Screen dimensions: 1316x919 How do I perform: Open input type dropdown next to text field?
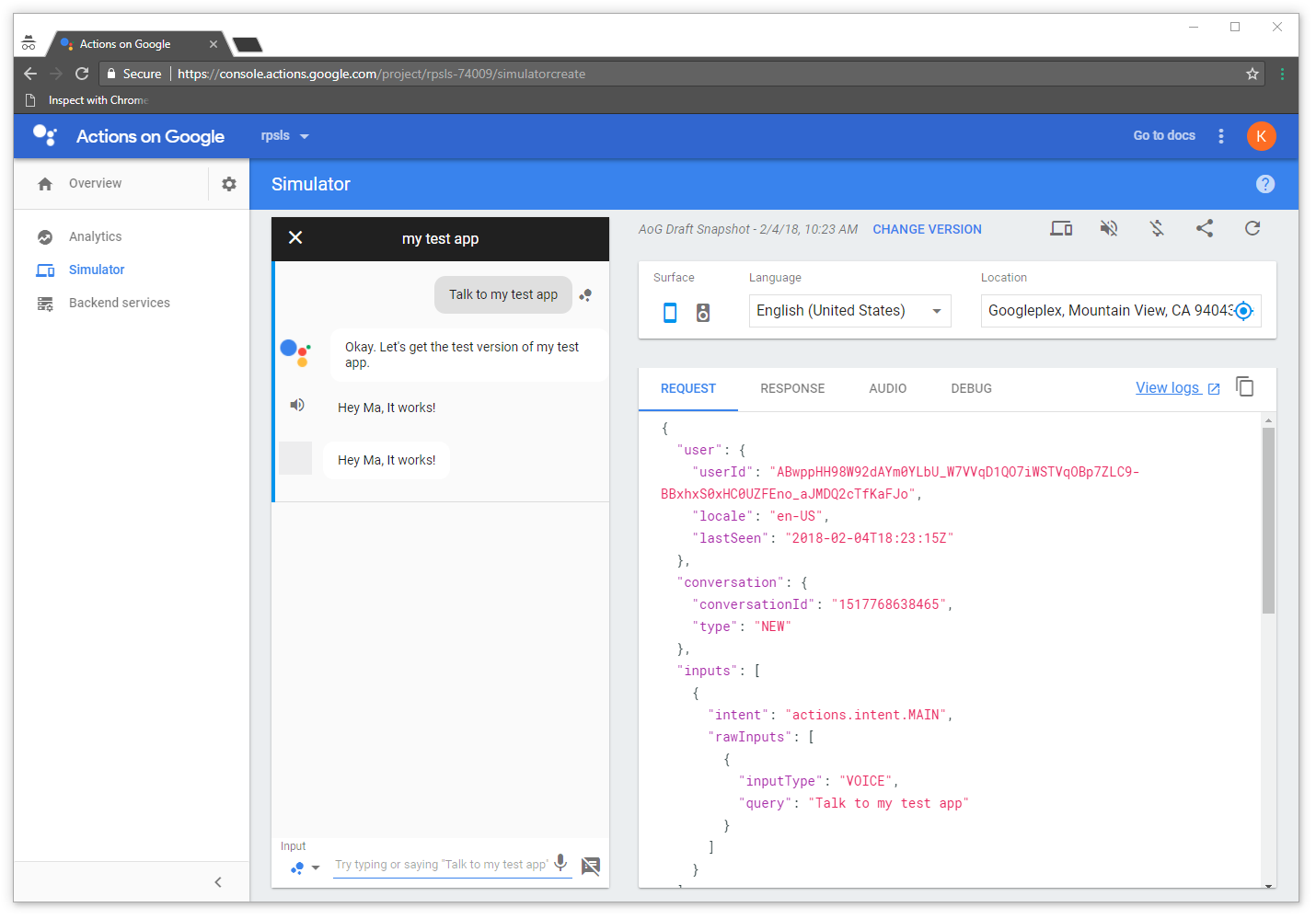[x=305, y=867]
